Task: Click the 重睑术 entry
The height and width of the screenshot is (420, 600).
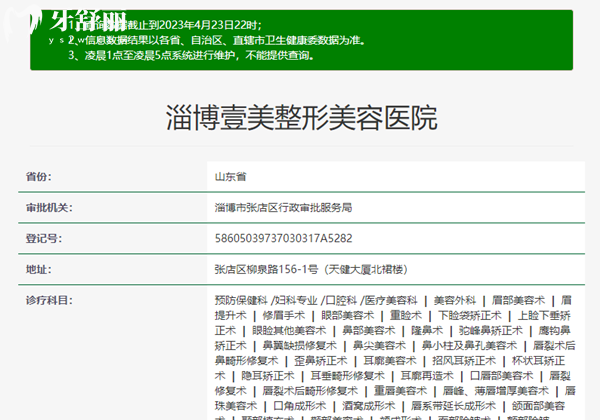Action: tap(406, 316)
